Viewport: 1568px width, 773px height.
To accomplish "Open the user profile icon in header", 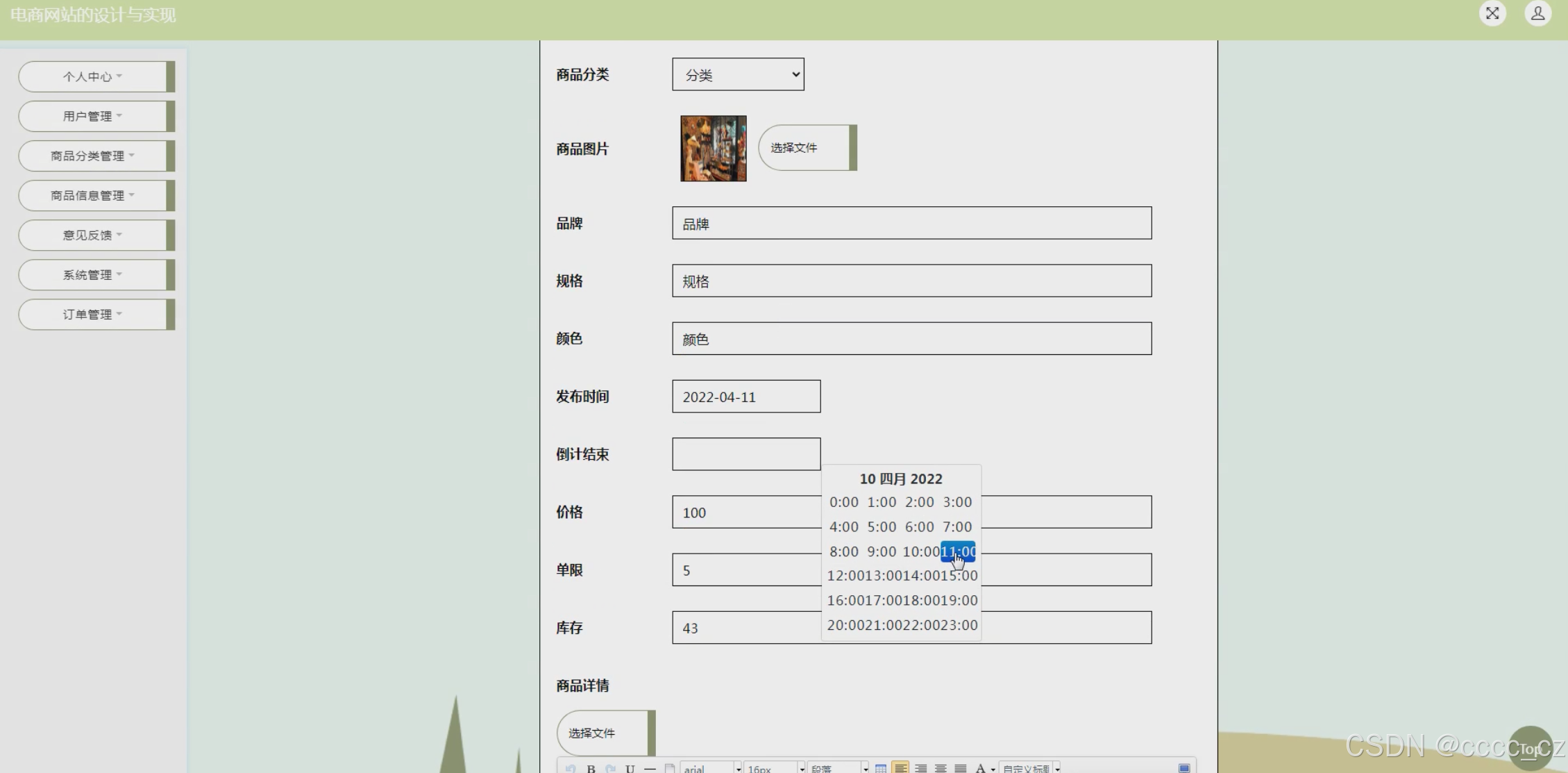I will [1537, 13].
